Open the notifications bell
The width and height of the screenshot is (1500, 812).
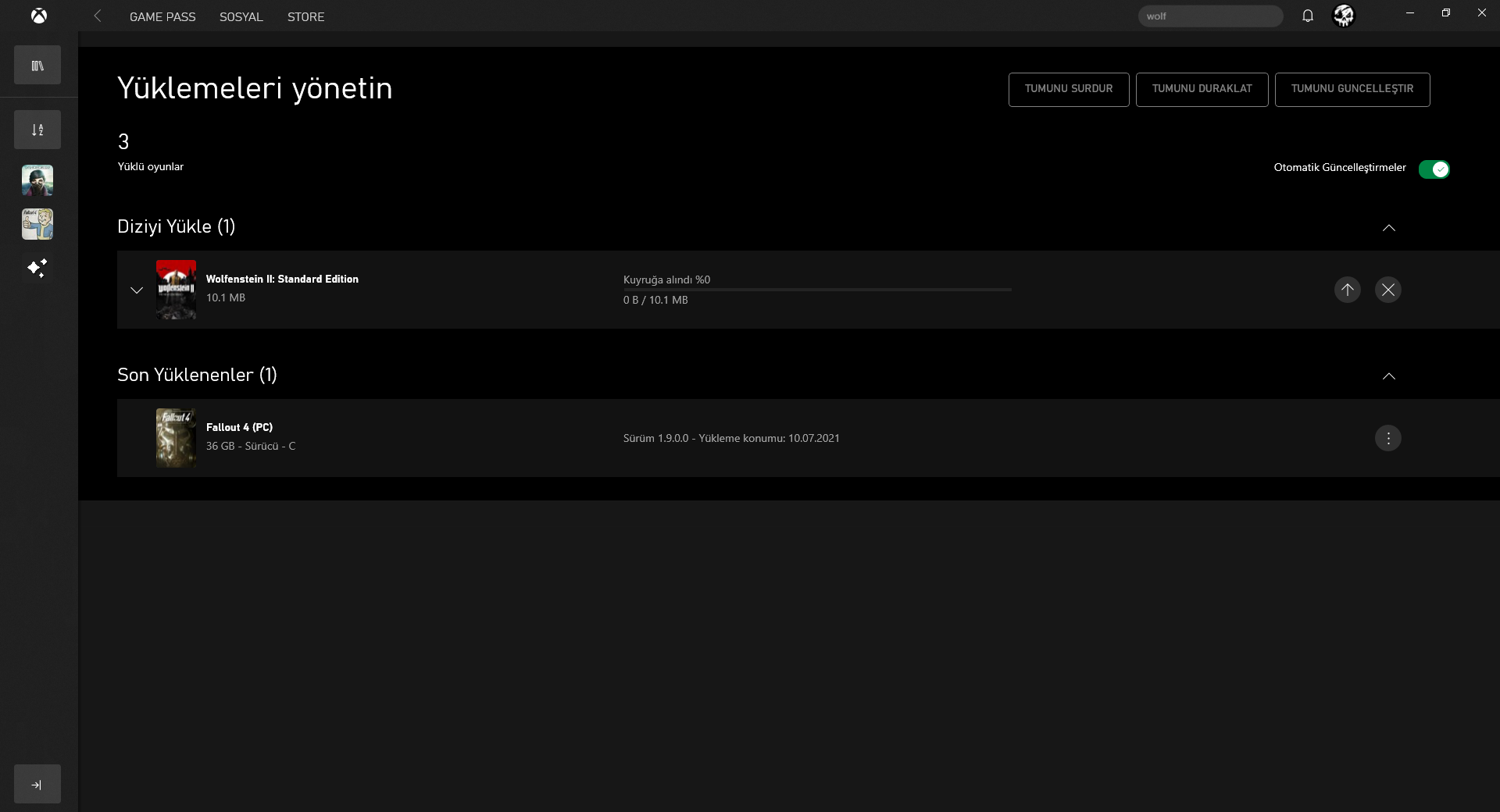point(1308,16)
